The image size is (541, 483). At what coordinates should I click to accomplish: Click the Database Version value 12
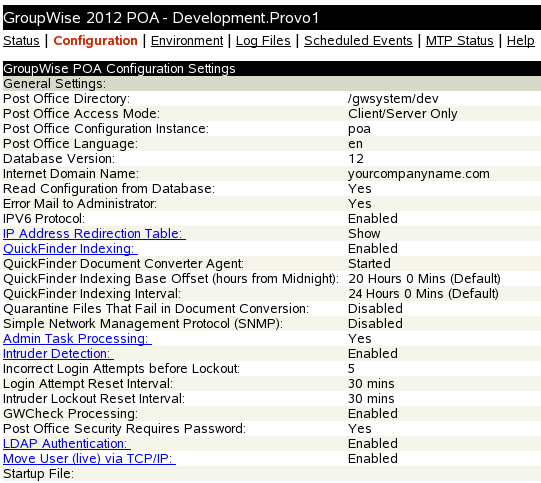coord(356,159)
